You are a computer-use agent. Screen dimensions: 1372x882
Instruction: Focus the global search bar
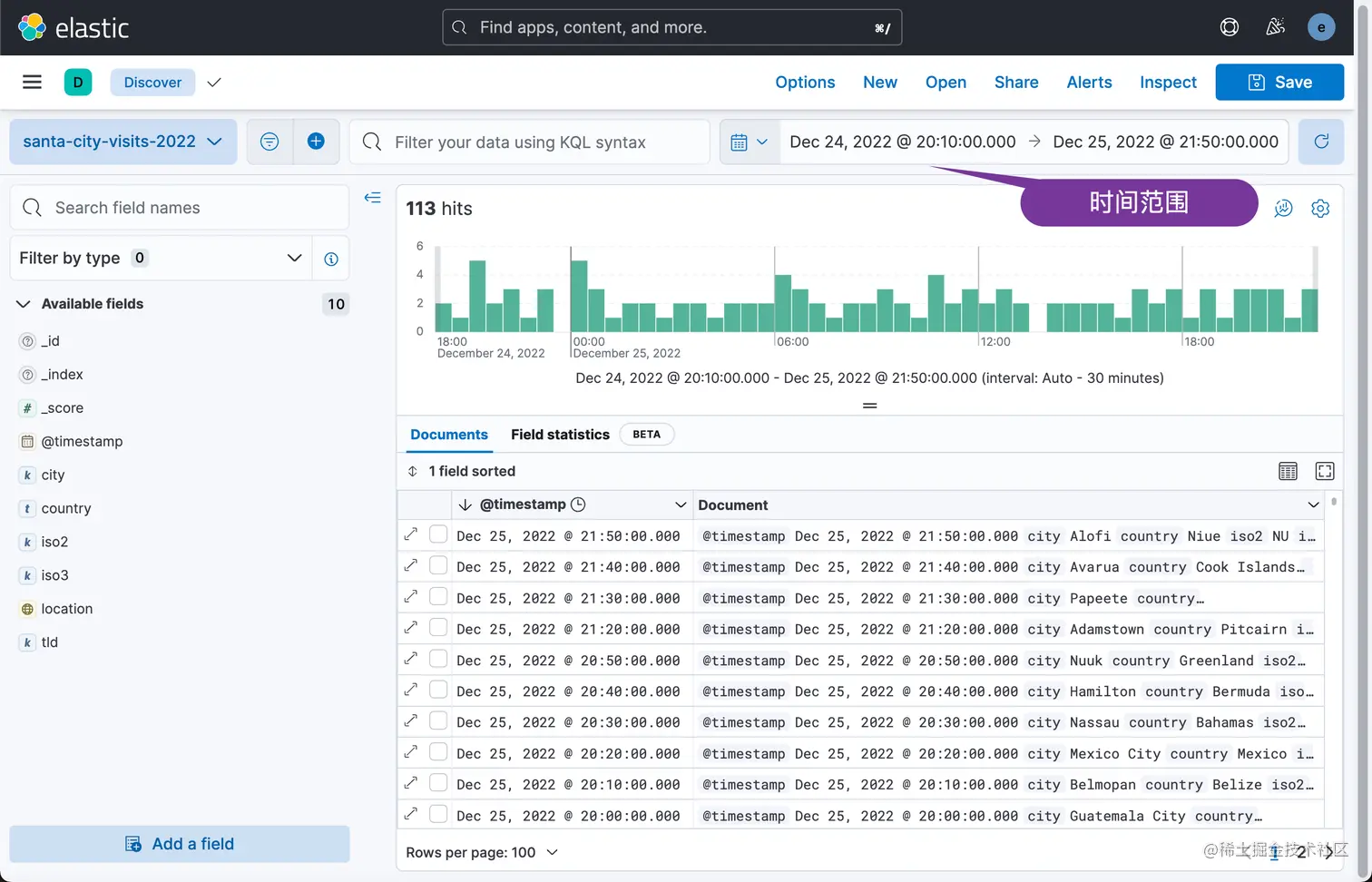coord(671,27)
